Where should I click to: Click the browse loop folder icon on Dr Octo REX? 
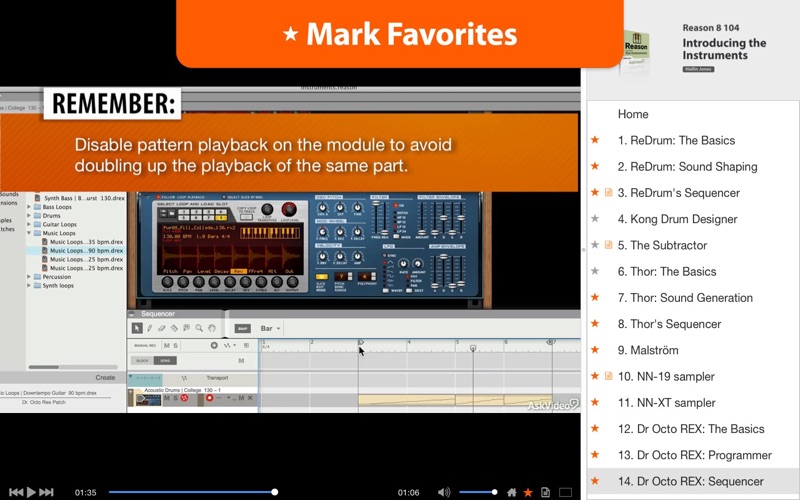pyautogui.click(x=171, y=213)
